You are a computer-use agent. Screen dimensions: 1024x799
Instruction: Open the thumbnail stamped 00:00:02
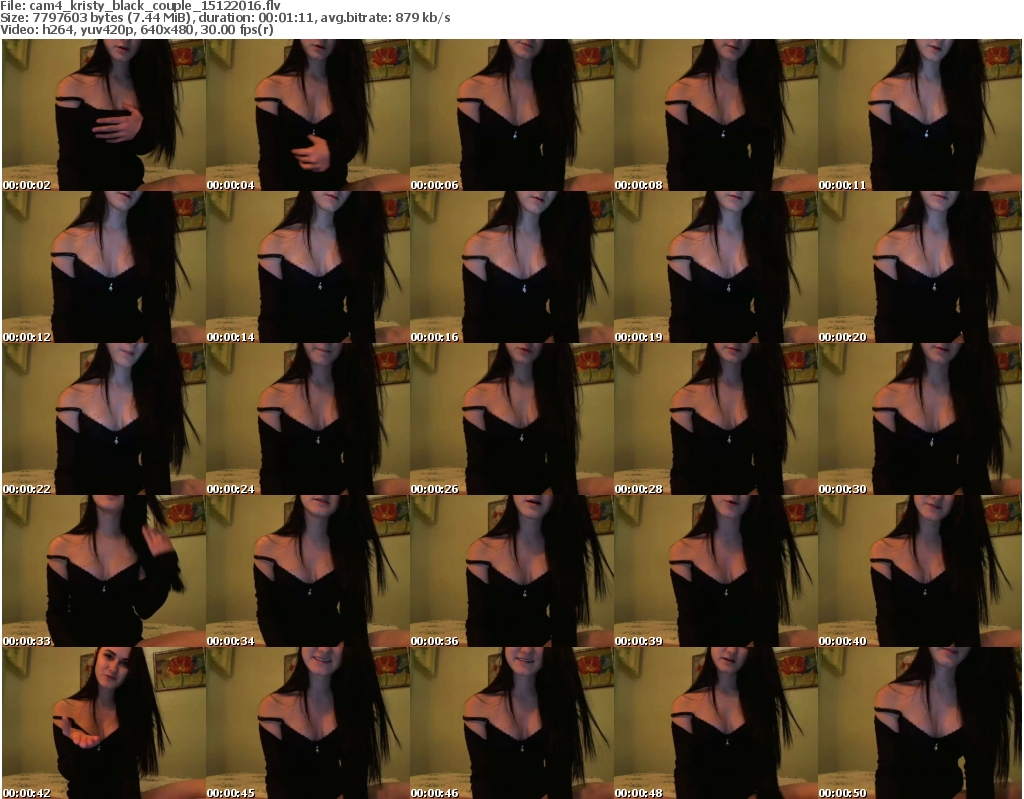(104, 115)
